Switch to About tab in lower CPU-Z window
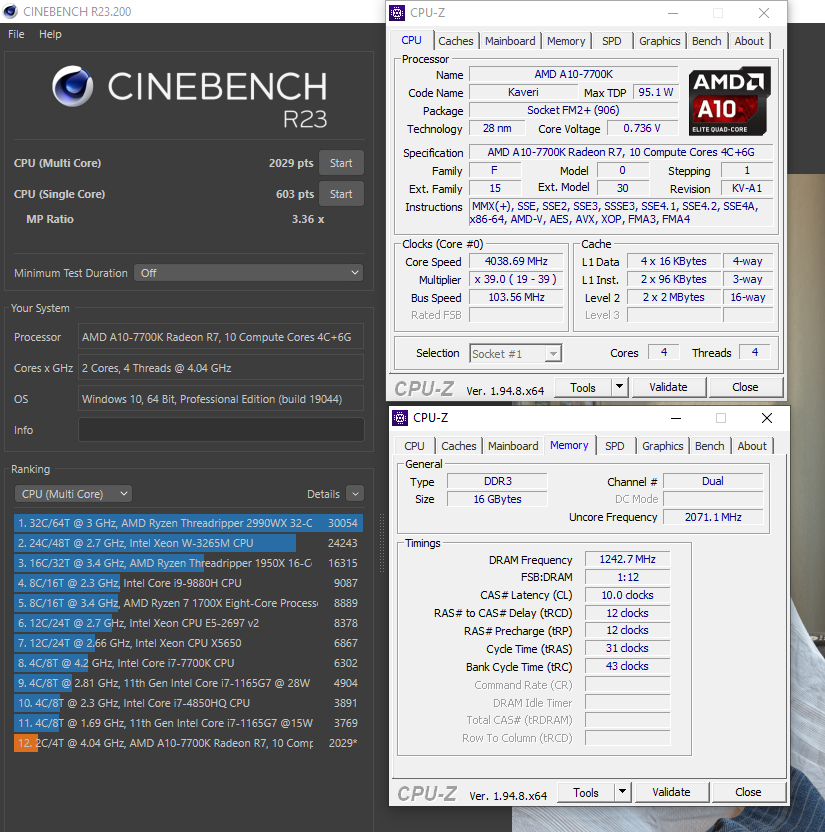825x832 pixels. pos(752,446)
